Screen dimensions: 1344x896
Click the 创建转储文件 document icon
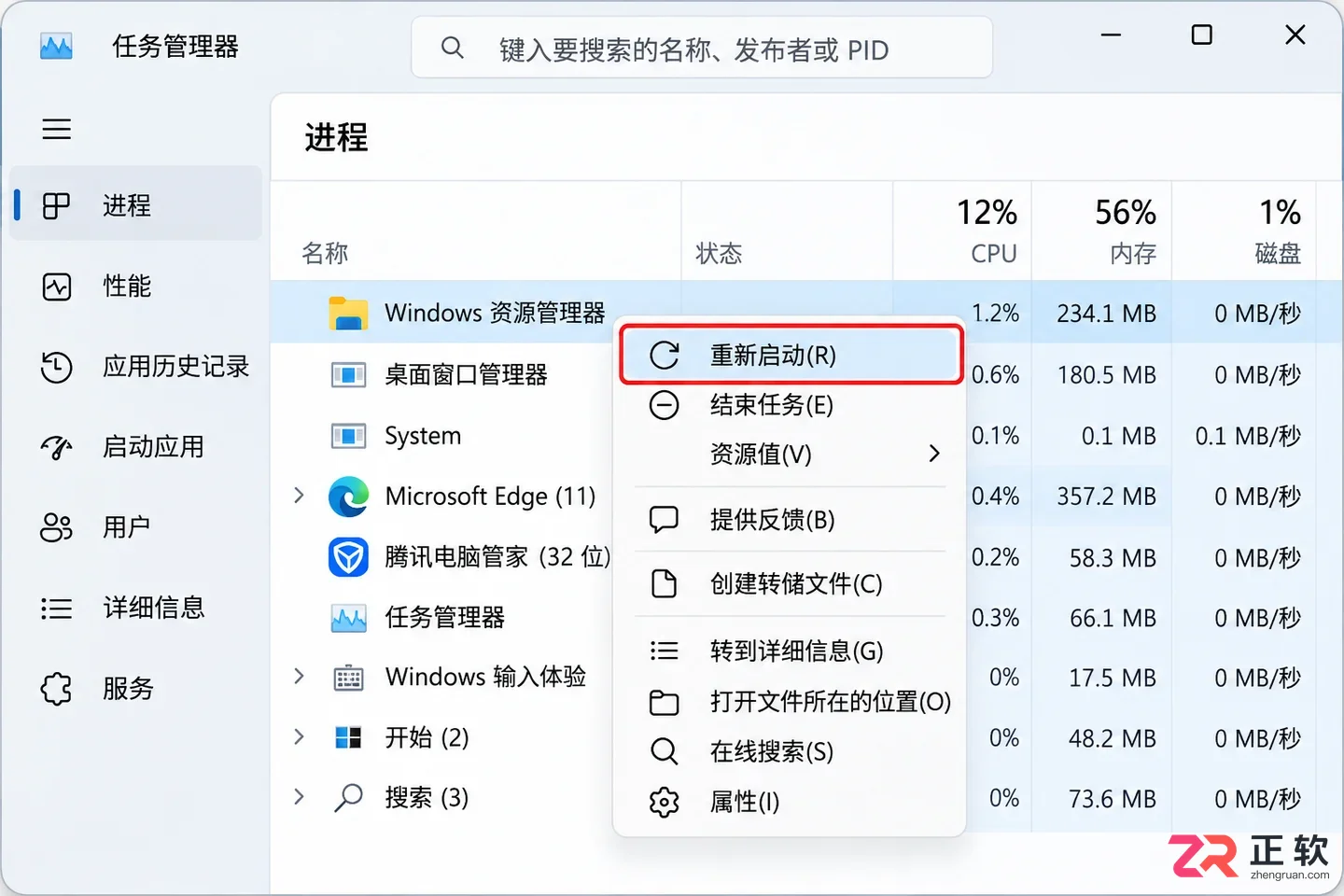(665, 583)
